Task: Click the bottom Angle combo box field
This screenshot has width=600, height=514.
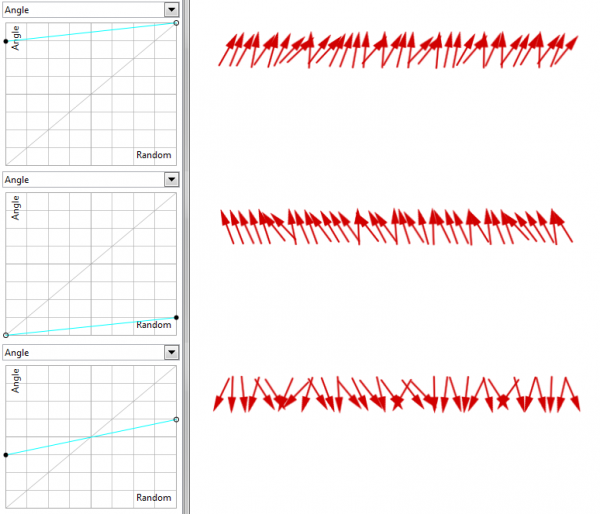Action: 91,352
